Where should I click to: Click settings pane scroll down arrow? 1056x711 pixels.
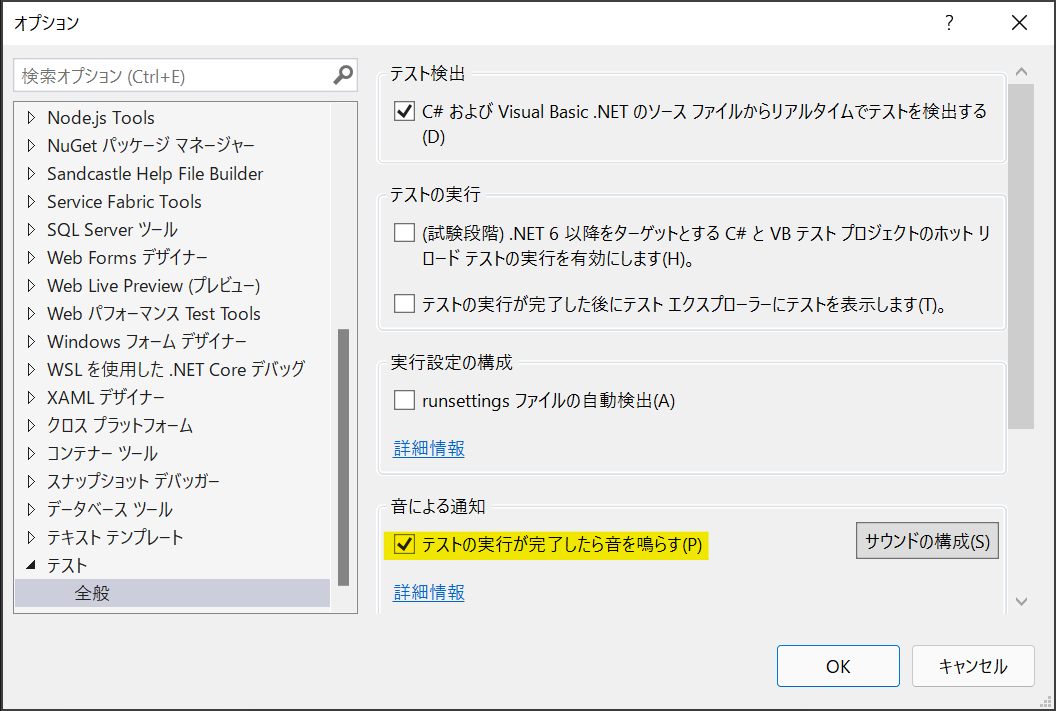point(1021,601)
